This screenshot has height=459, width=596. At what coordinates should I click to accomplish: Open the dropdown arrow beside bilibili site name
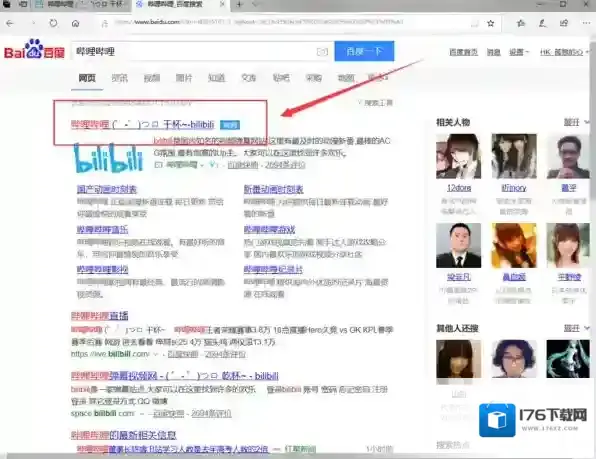click(x=202, y=165)
